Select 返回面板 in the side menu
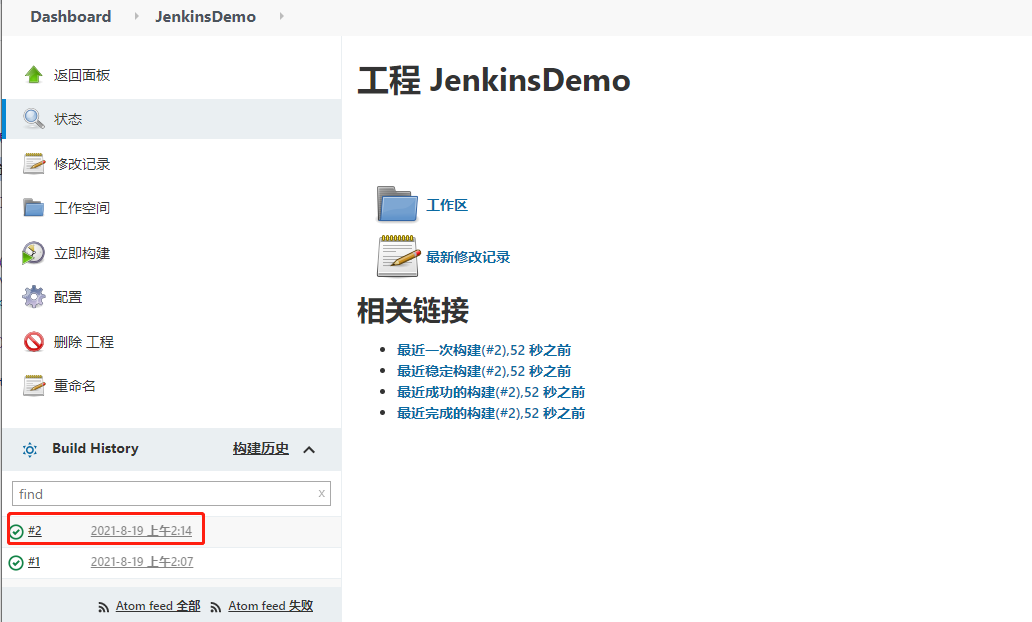Screen dimensions: 1032x622 tap(82, 75)
